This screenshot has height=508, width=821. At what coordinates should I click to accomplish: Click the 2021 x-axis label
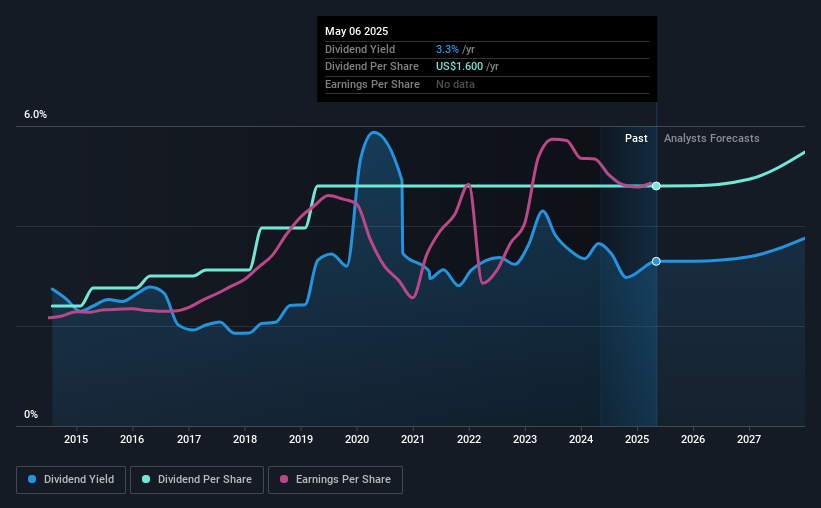coord(413,439)
